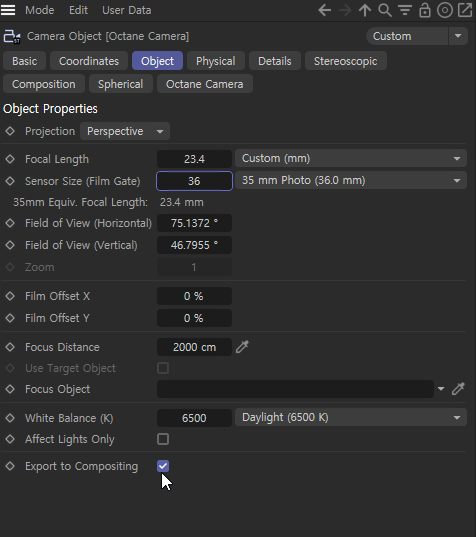Open the Projection Perspective dropdown
Screen dimensions: 476x537
pos(125,131)
